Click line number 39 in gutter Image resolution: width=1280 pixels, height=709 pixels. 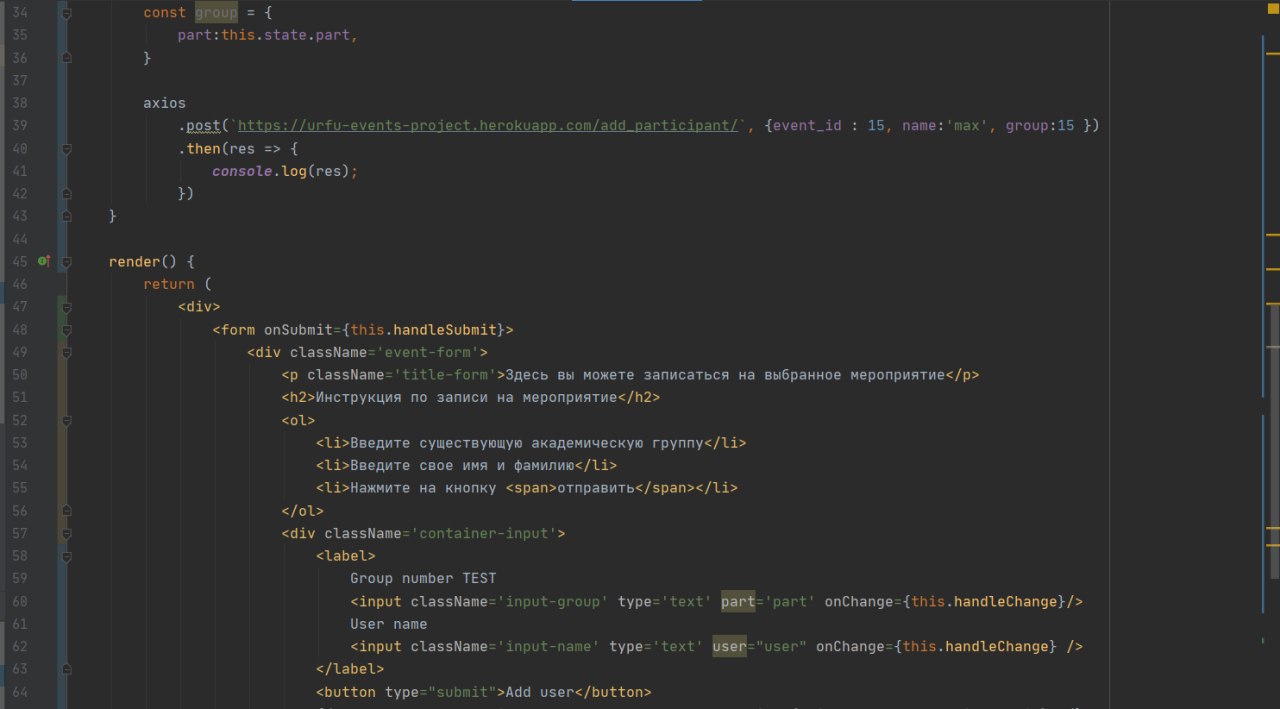[x=19, y=126]
